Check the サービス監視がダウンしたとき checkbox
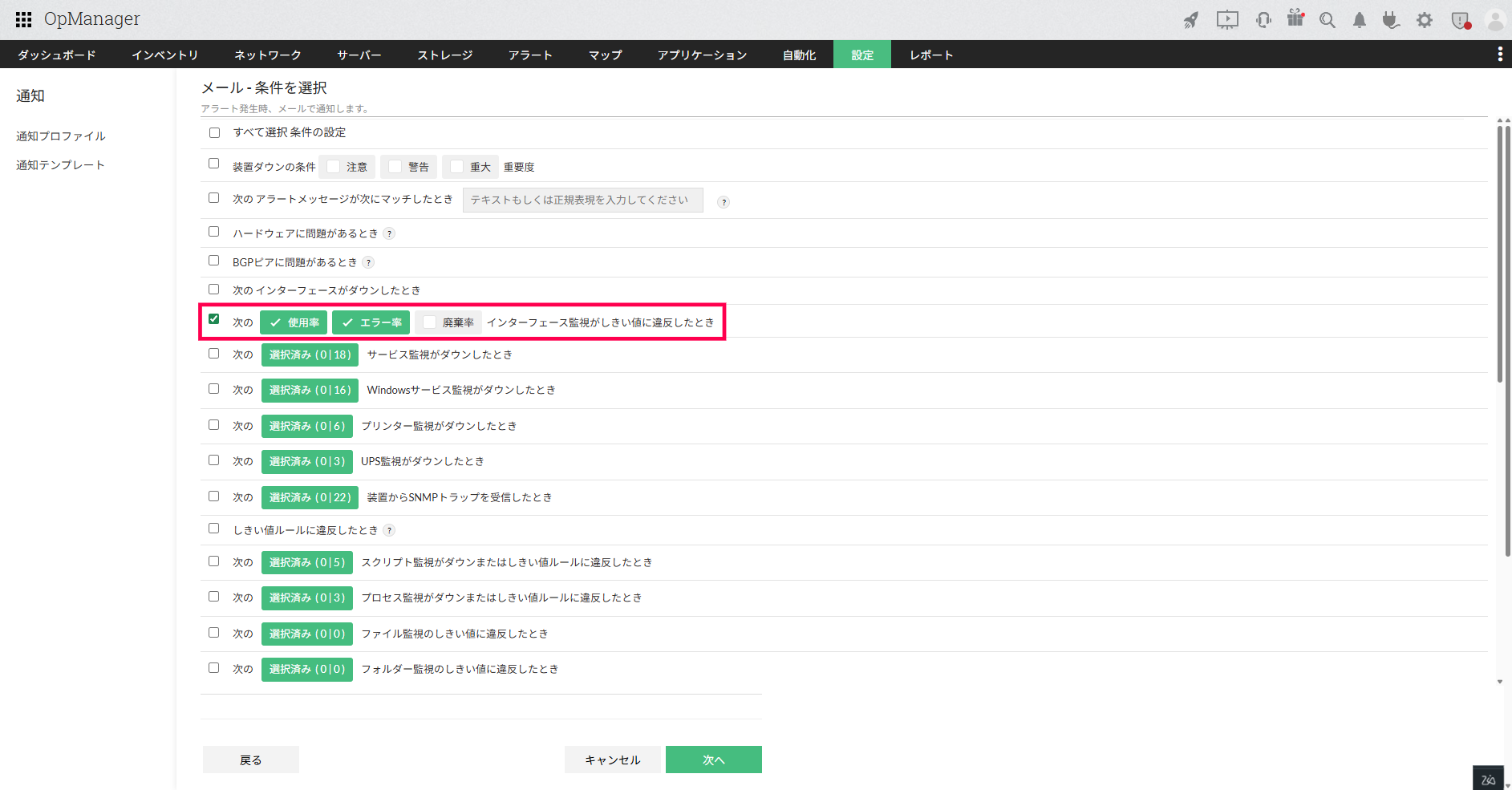 point(214,354)
